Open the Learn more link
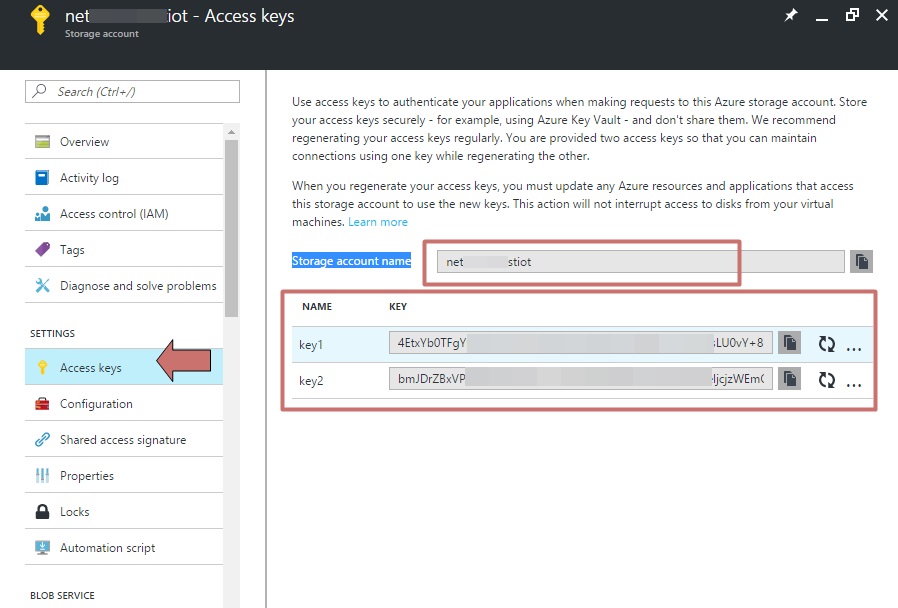Viewport: 898px width, 608px height. pyautogui.click(x=377, y=221)
